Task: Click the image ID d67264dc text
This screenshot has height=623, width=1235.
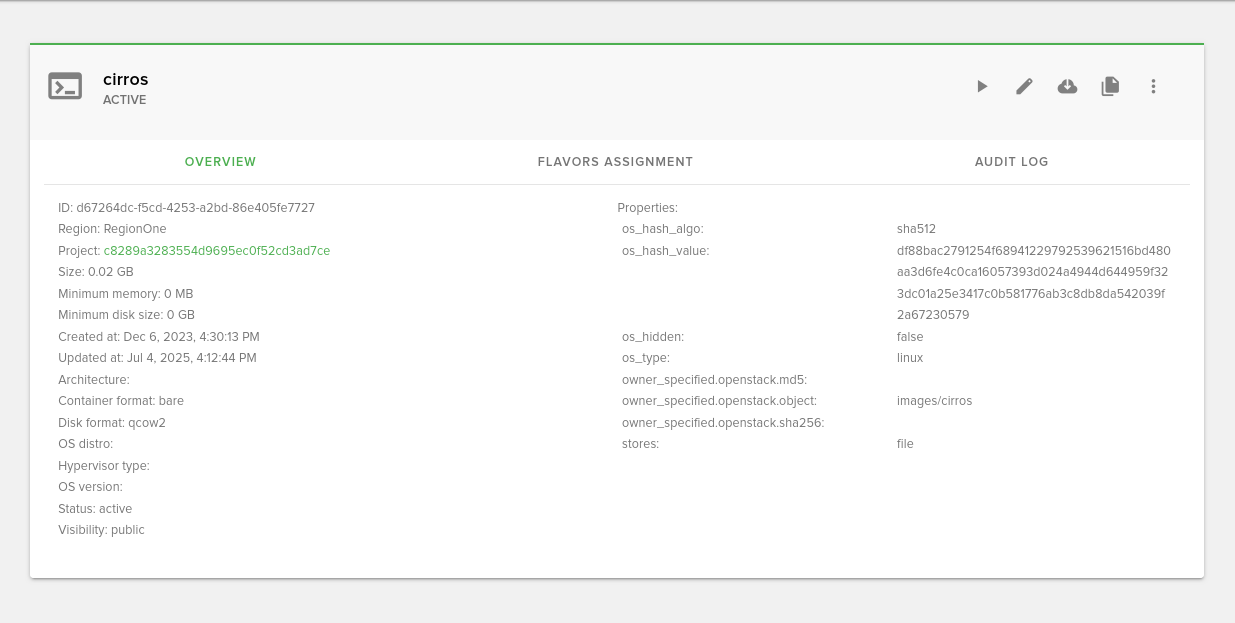Action: [x=186, y=208]
